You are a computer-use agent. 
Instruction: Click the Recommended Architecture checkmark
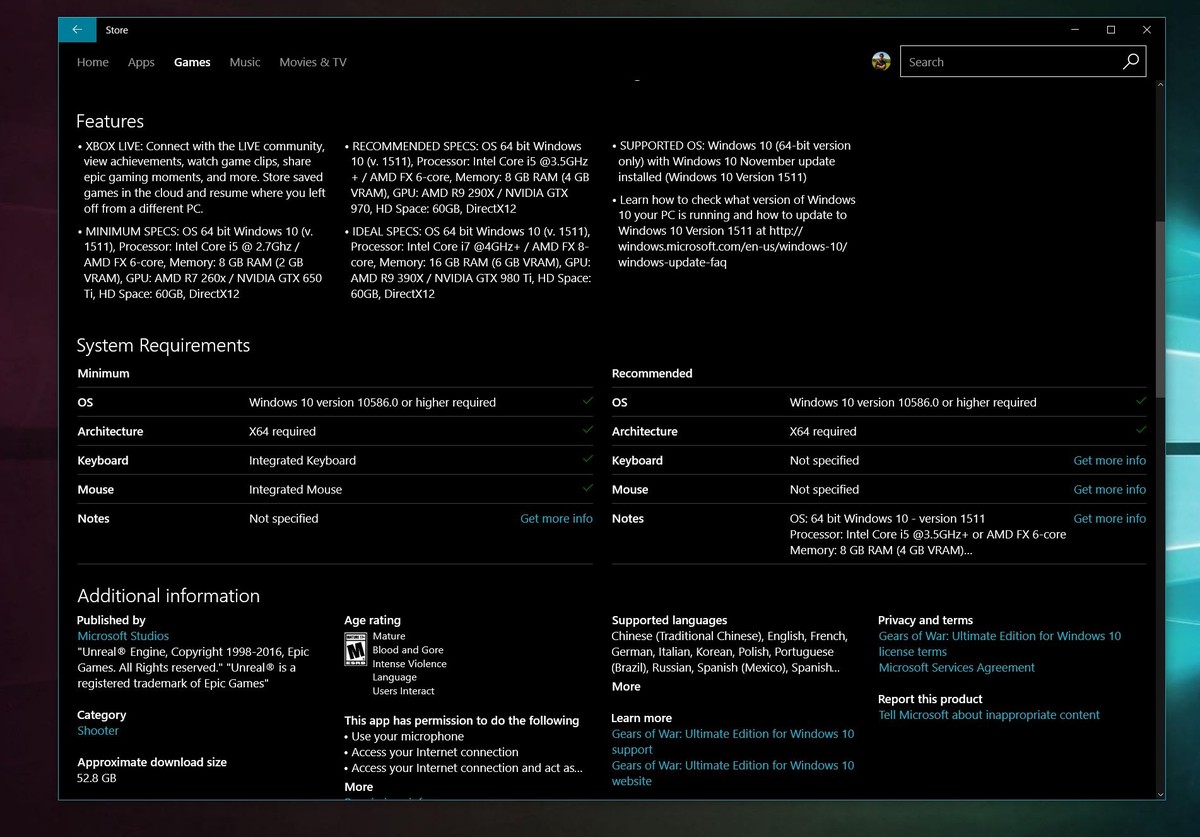(1141, 430)
